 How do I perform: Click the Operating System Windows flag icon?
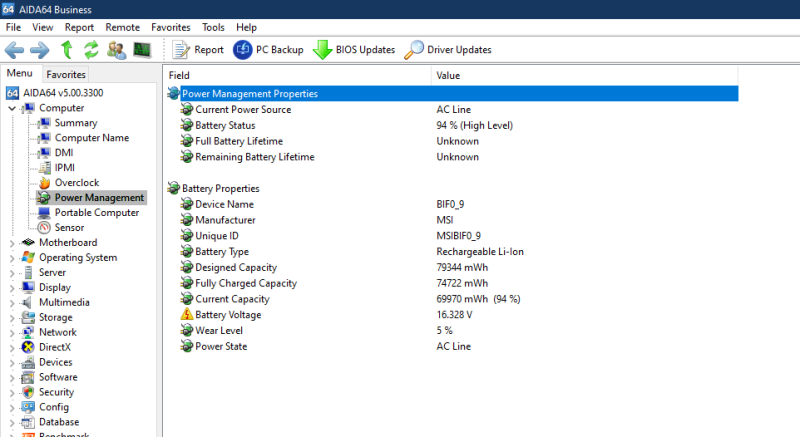coord(28,258)
